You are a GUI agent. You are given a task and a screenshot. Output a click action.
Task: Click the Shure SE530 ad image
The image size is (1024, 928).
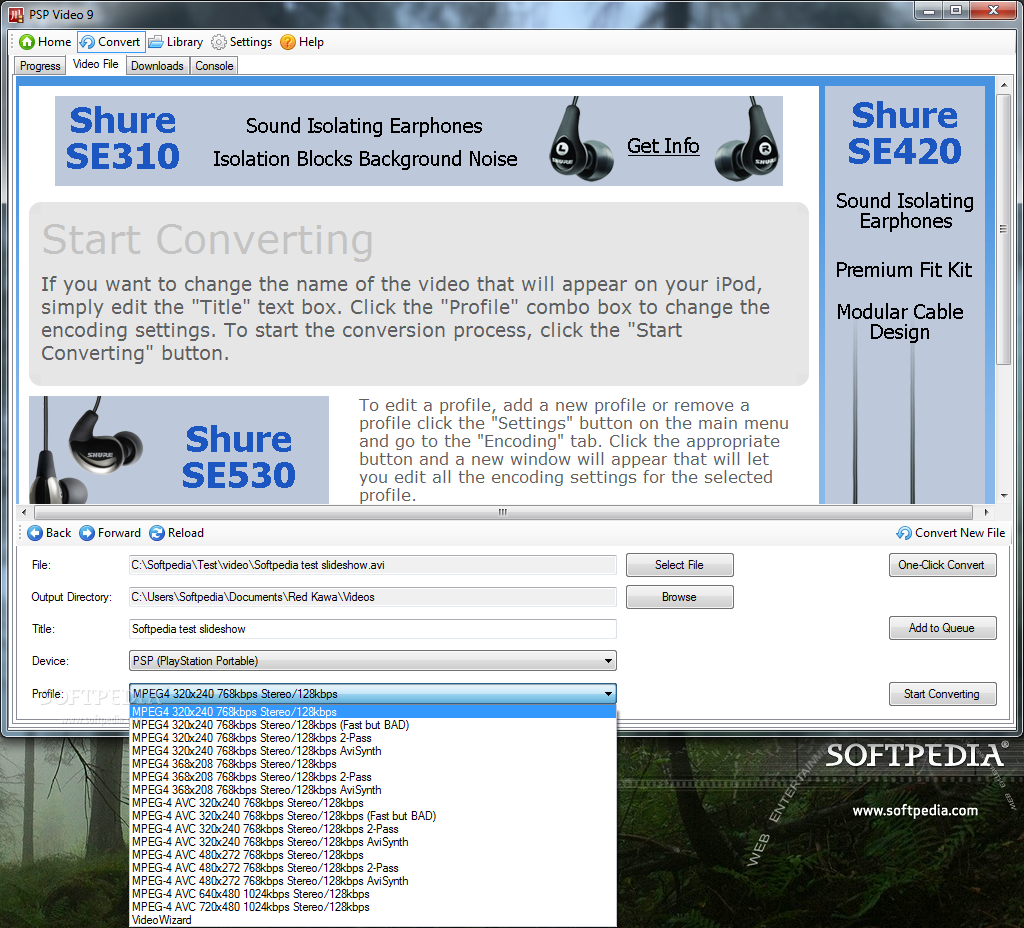point(179,450)
